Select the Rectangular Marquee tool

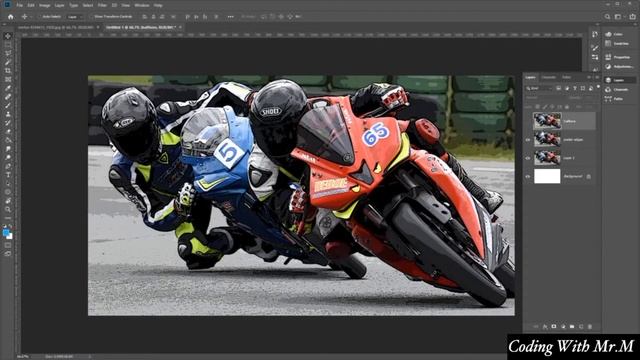coord(8,45)
